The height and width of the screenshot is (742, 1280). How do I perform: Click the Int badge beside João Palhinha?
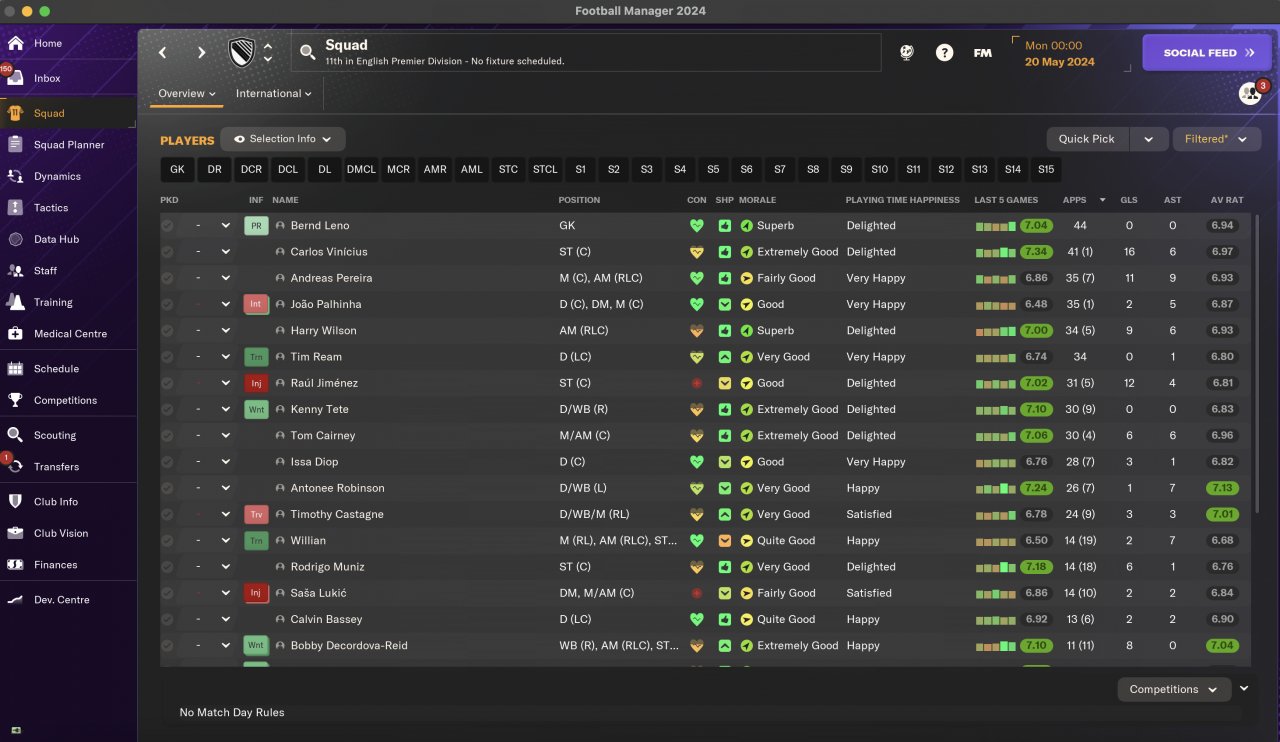point(255,304)
